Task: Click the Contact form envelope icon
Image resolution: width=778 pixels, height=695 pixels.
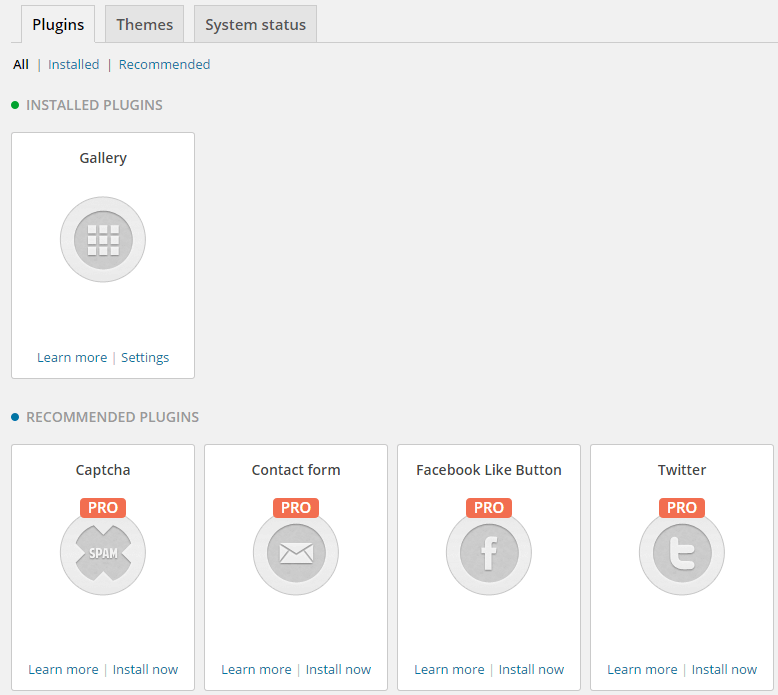Action: [296, 553]
